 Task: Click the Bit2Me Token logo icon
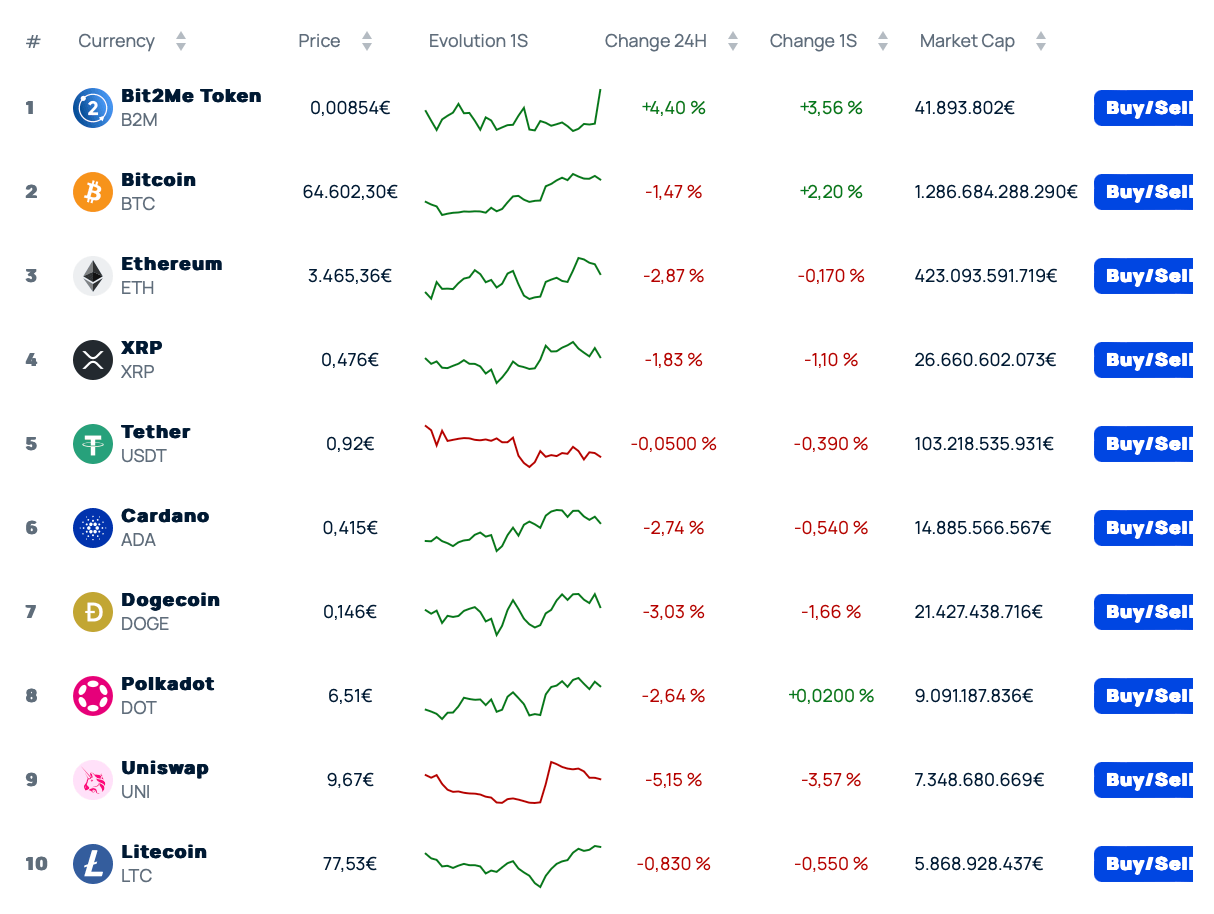coord(92,107)
